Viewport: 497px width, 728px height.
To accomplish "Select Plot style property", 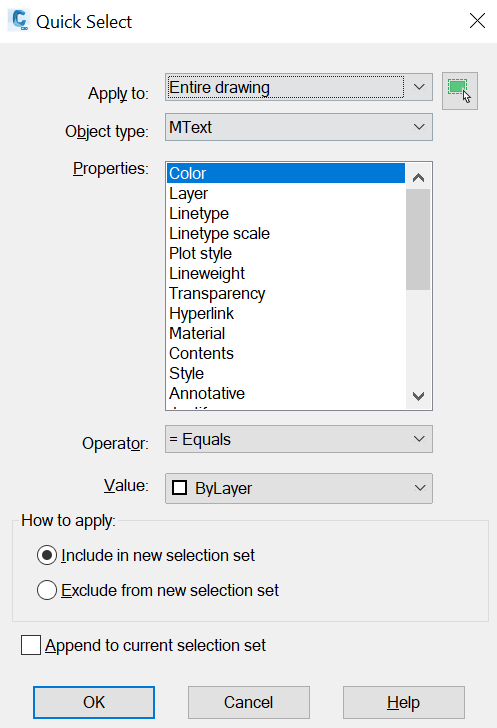I will (x=286, y=253).
